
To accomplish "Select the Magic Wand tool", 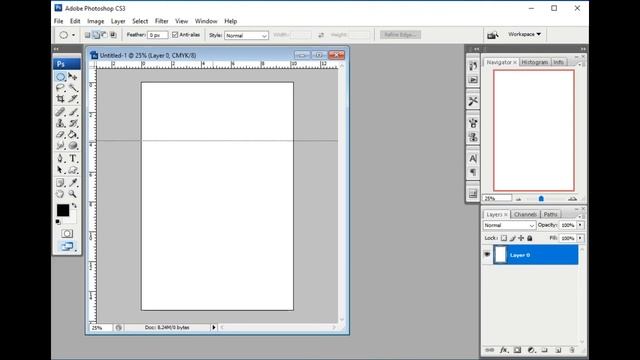I will coord(73,88).
